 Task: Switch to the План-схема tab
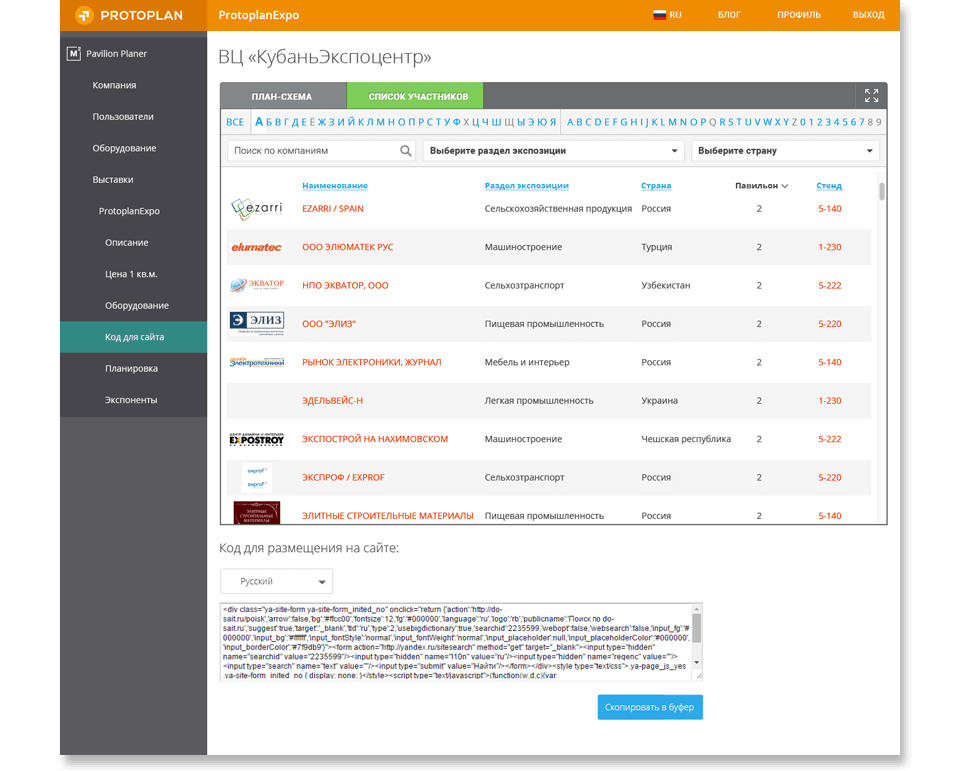coord(282,96)
